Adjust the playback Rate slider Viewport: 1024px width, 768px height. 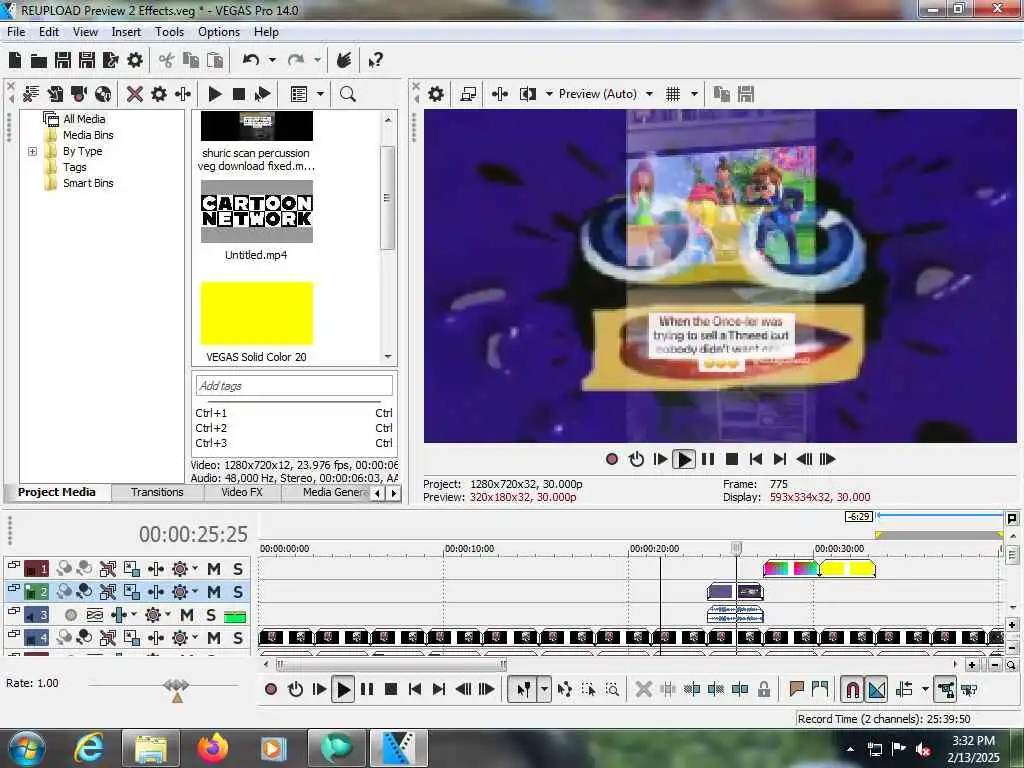click(176, 687)
